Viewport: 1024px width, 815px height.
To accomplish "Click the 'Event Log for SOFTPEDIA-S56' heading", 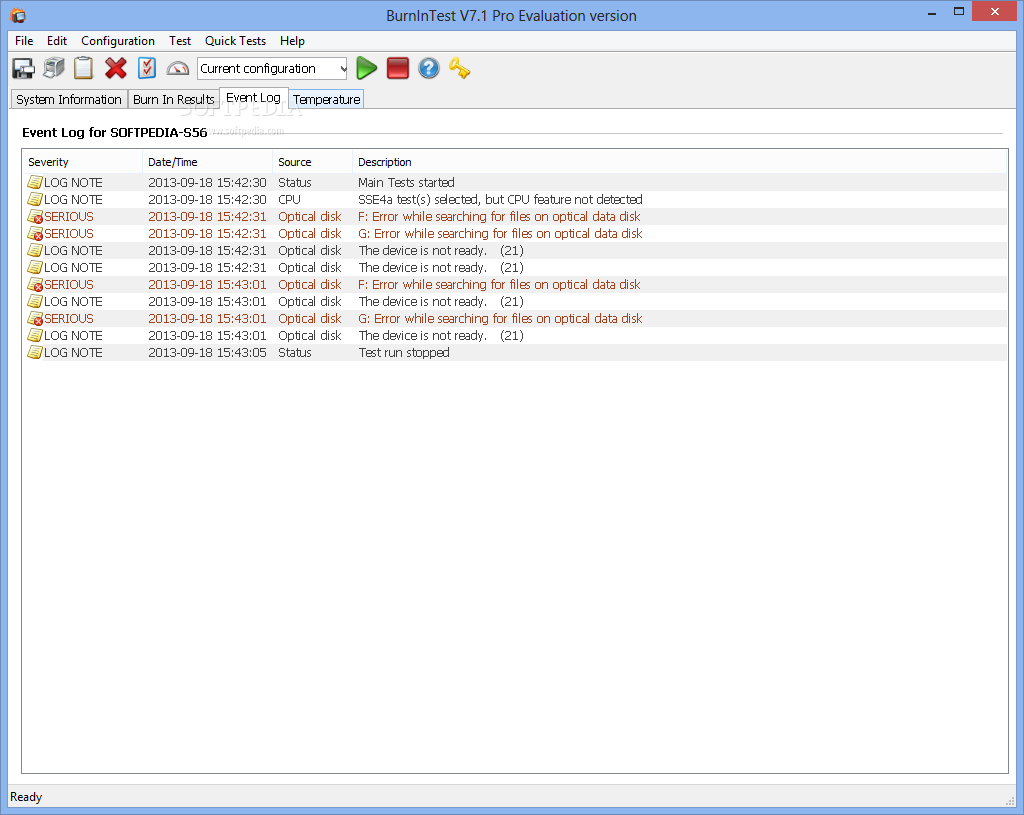I will coord(115,133).
